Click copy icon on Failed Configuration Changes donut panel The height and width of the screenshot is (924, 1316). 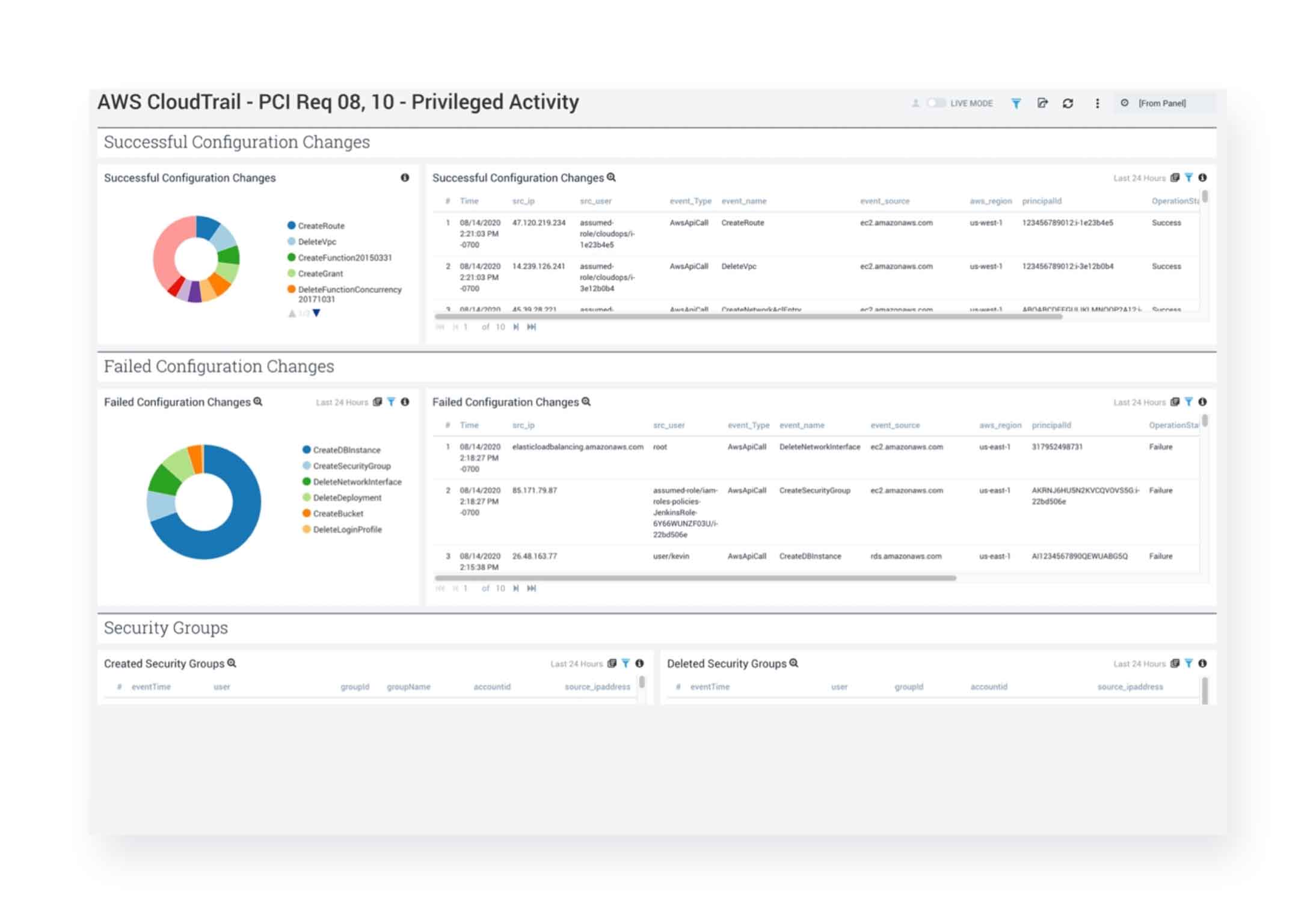(x=377, y=402)
